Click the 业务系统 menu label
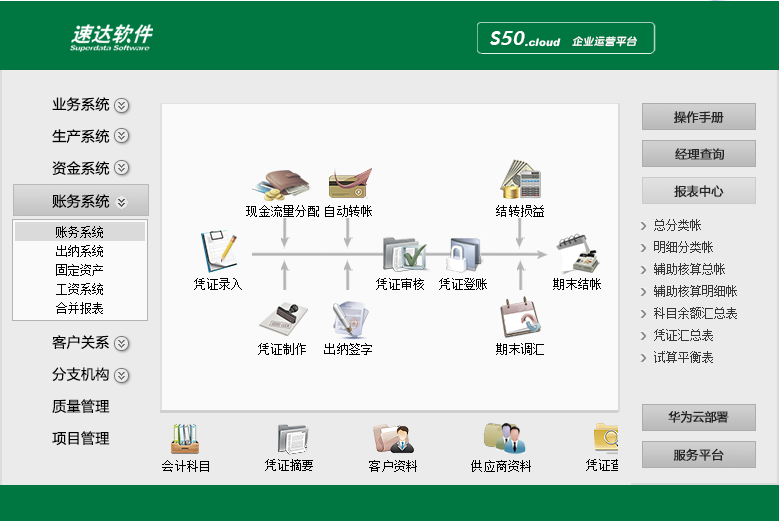Image resolution: width=780 pixels, height=522 pixels. [81, 104]
